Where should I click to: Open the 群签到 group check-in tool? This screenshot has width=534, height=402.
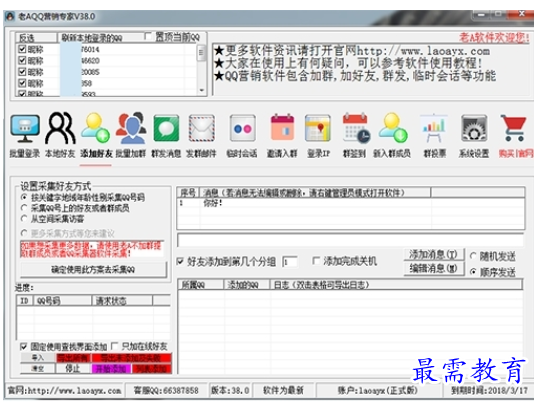(355, 135)
